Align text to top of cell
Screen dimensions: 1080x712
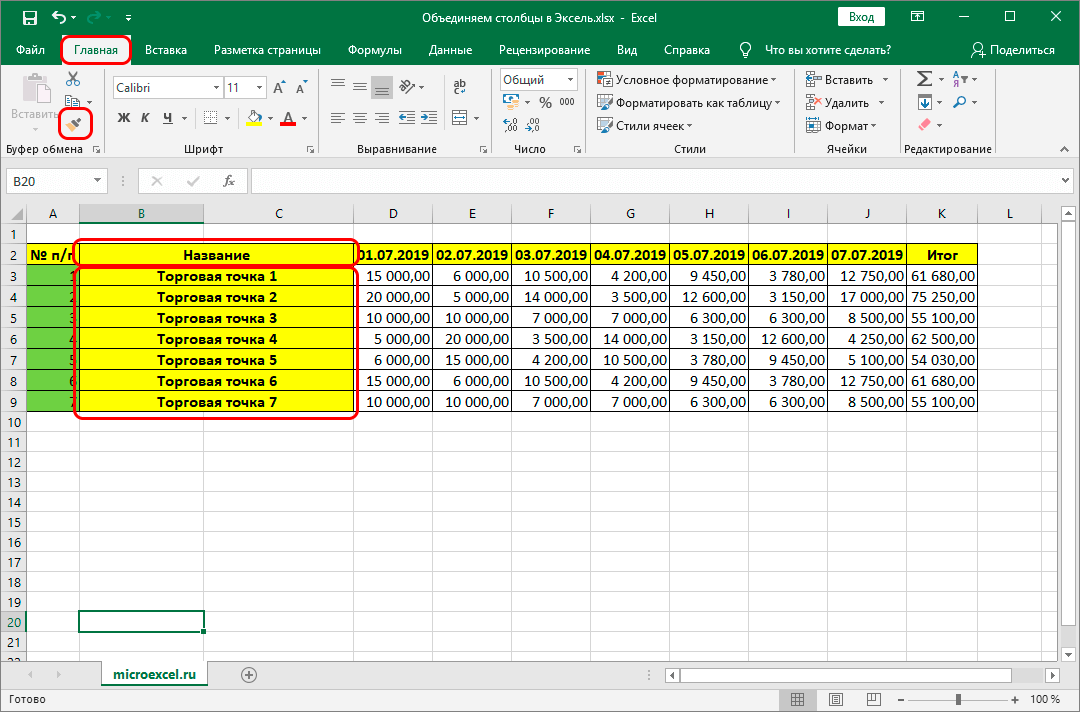tap(338, 85)
